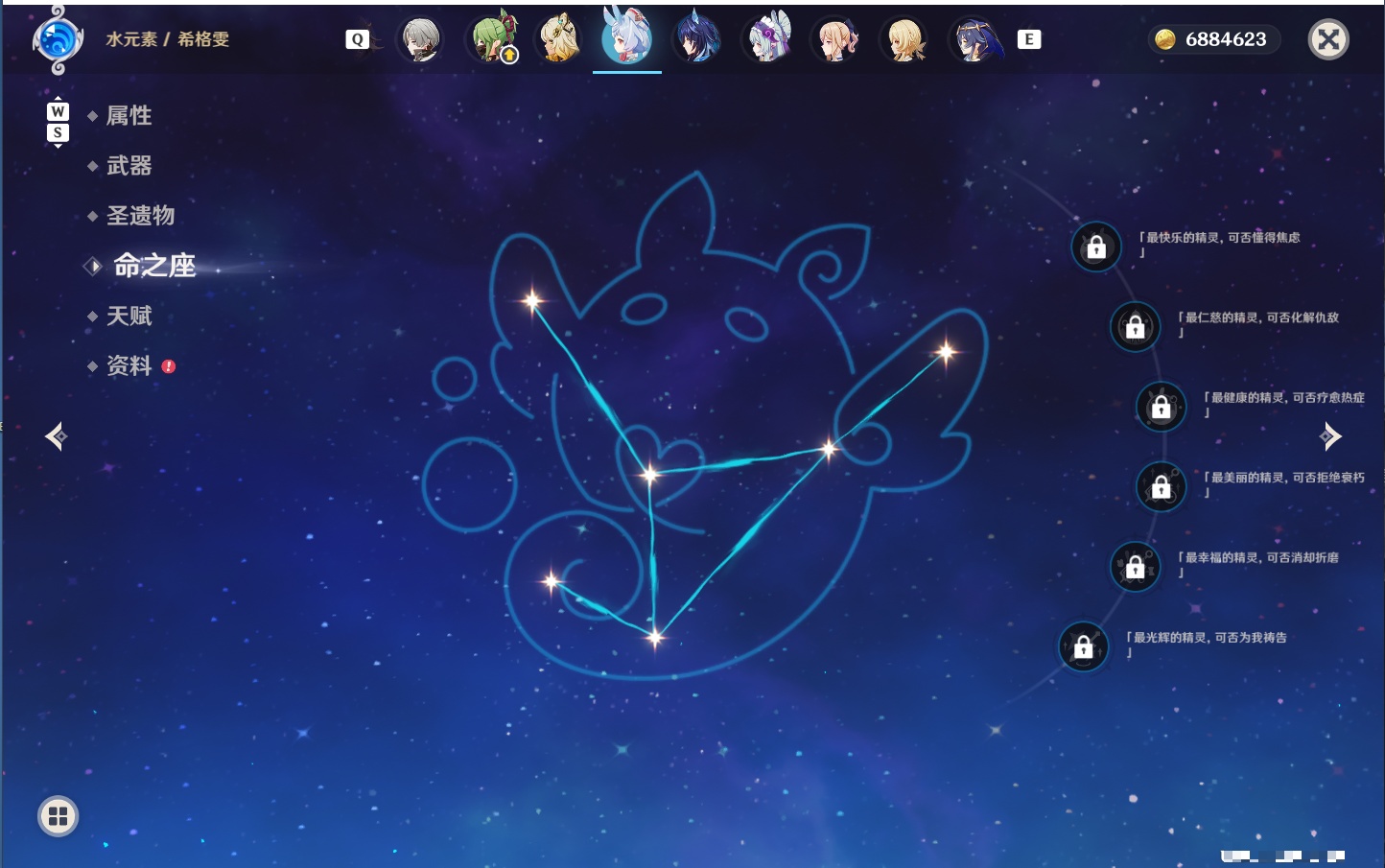The image size is (1385, 868).
Task: Open the 天赋 menu item
Action: coord(129,316)
